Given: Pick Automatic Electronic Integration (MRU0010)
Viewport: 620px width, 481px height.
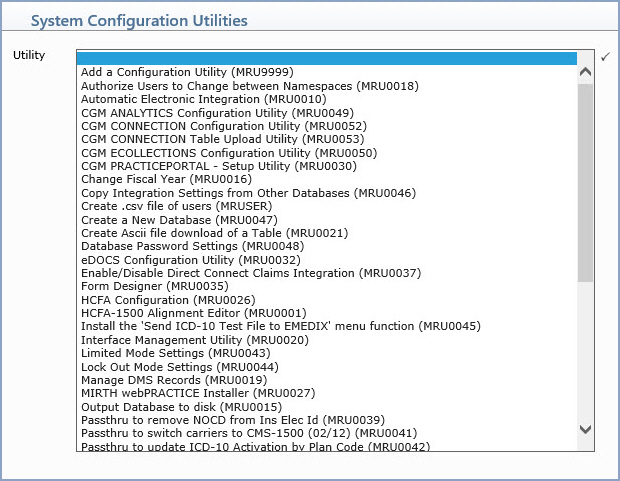Looking at the screenshot, I should pos(327,99).
